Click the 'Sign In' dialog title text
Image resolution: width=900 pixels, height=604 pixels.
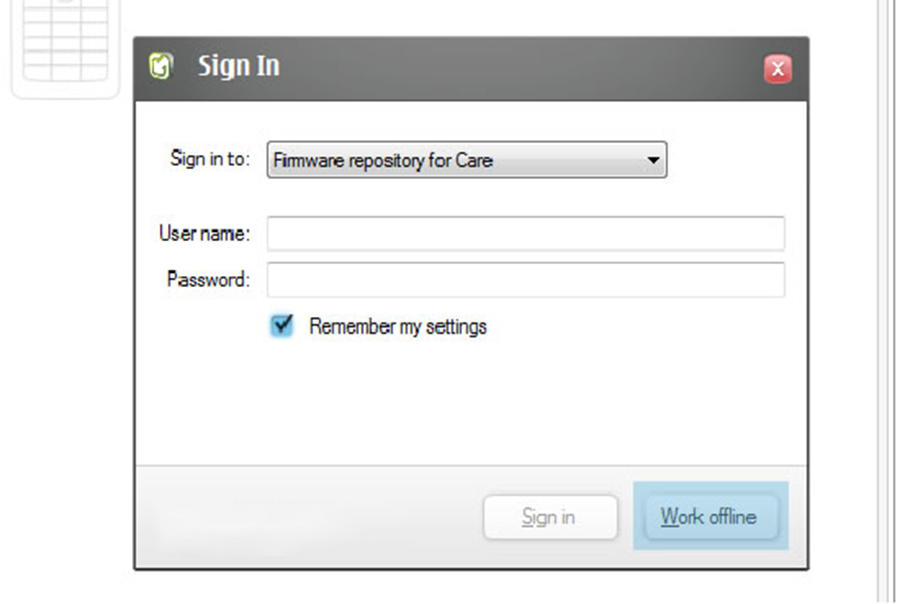point(239,66)
